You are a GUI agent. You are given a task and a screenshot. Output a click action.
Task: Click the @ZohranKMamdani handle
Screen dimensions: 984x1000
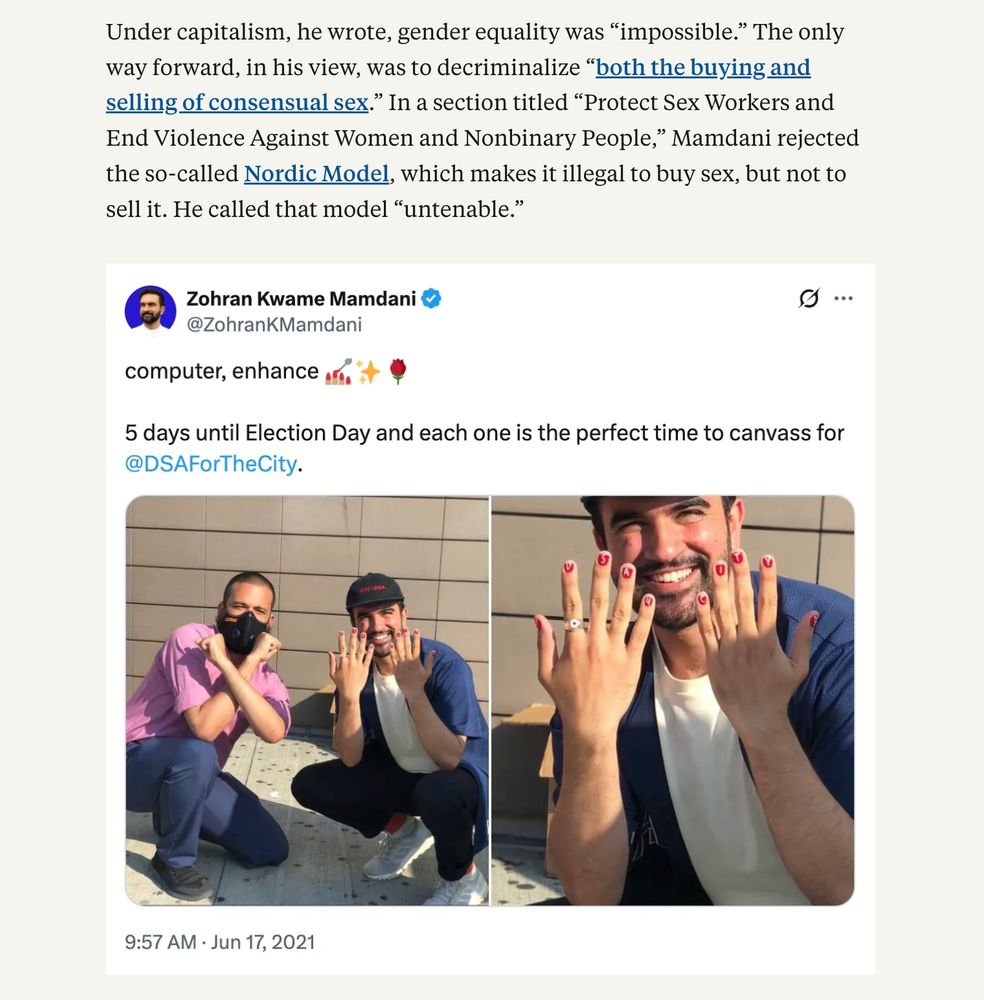(274, 325)
